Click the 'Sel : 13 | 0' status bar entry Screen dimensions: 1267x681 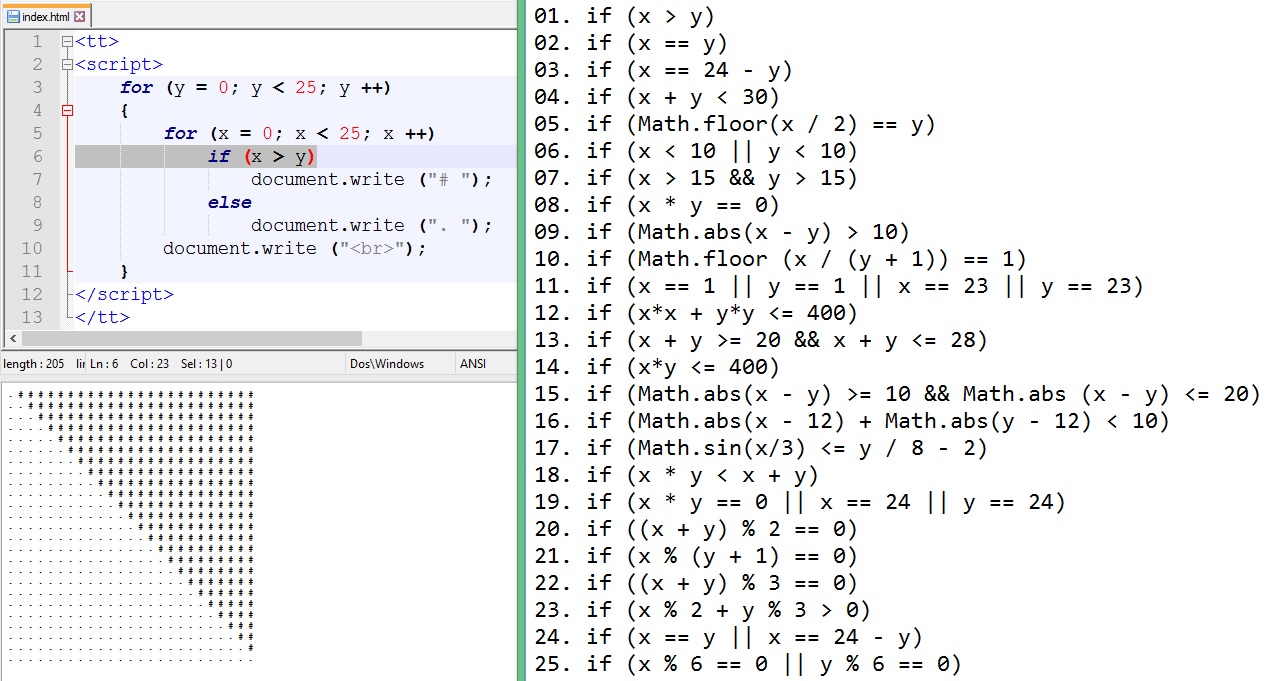pyautogui.click(x=206, y=364)
